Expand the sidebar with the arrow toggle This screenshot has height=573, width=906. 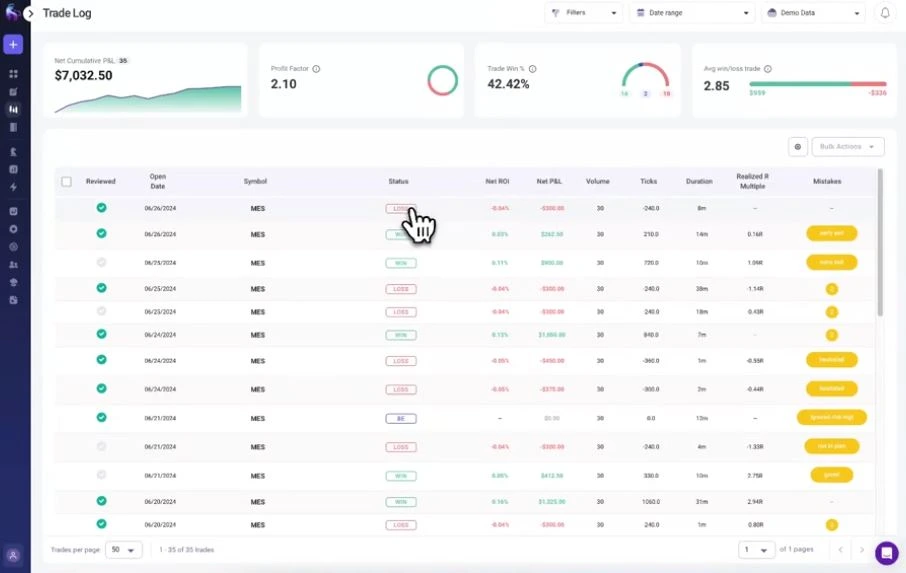[x=29, y=13]
